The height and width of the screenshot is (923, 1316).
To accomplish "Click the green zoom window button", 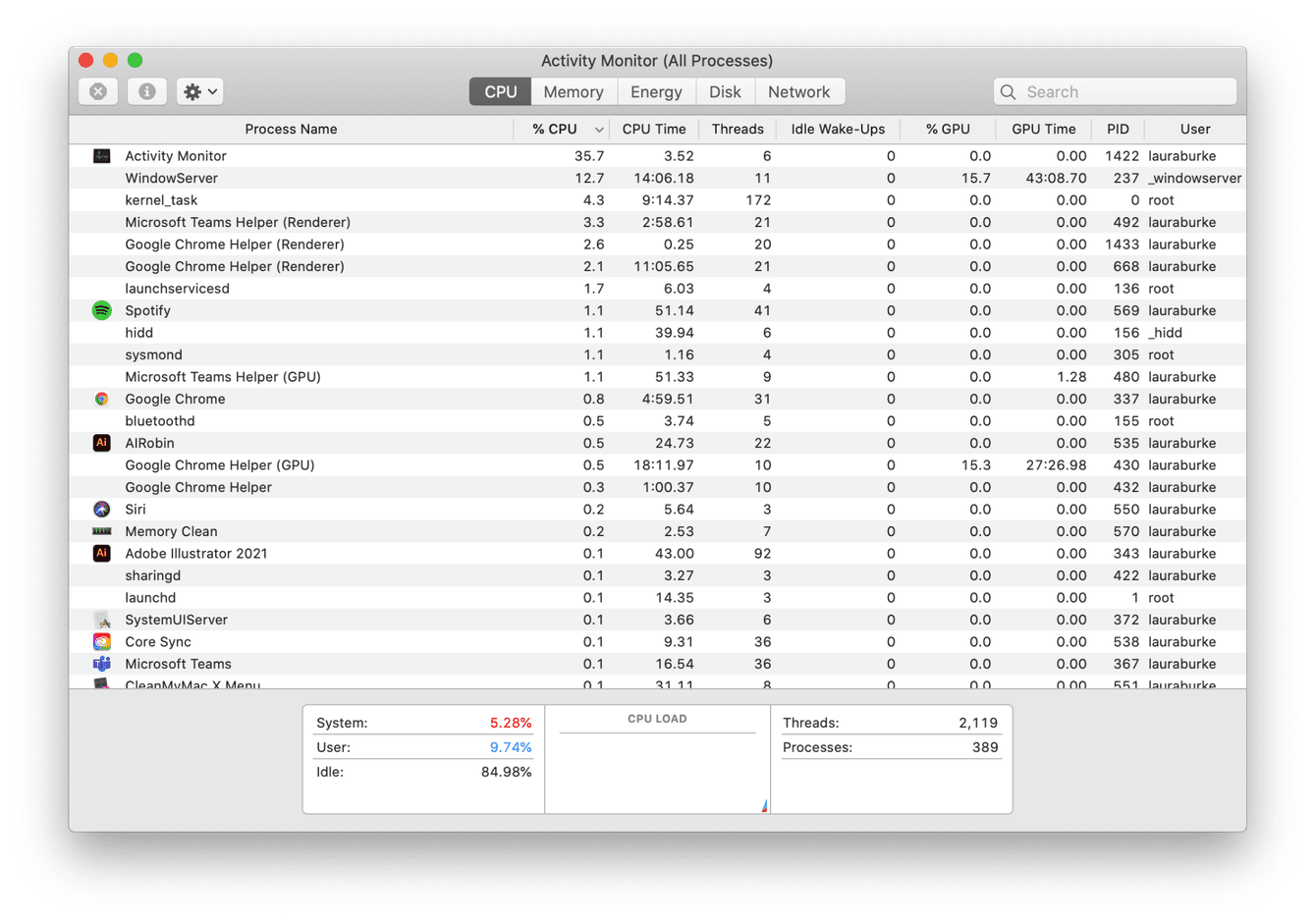I will (135, 60).
